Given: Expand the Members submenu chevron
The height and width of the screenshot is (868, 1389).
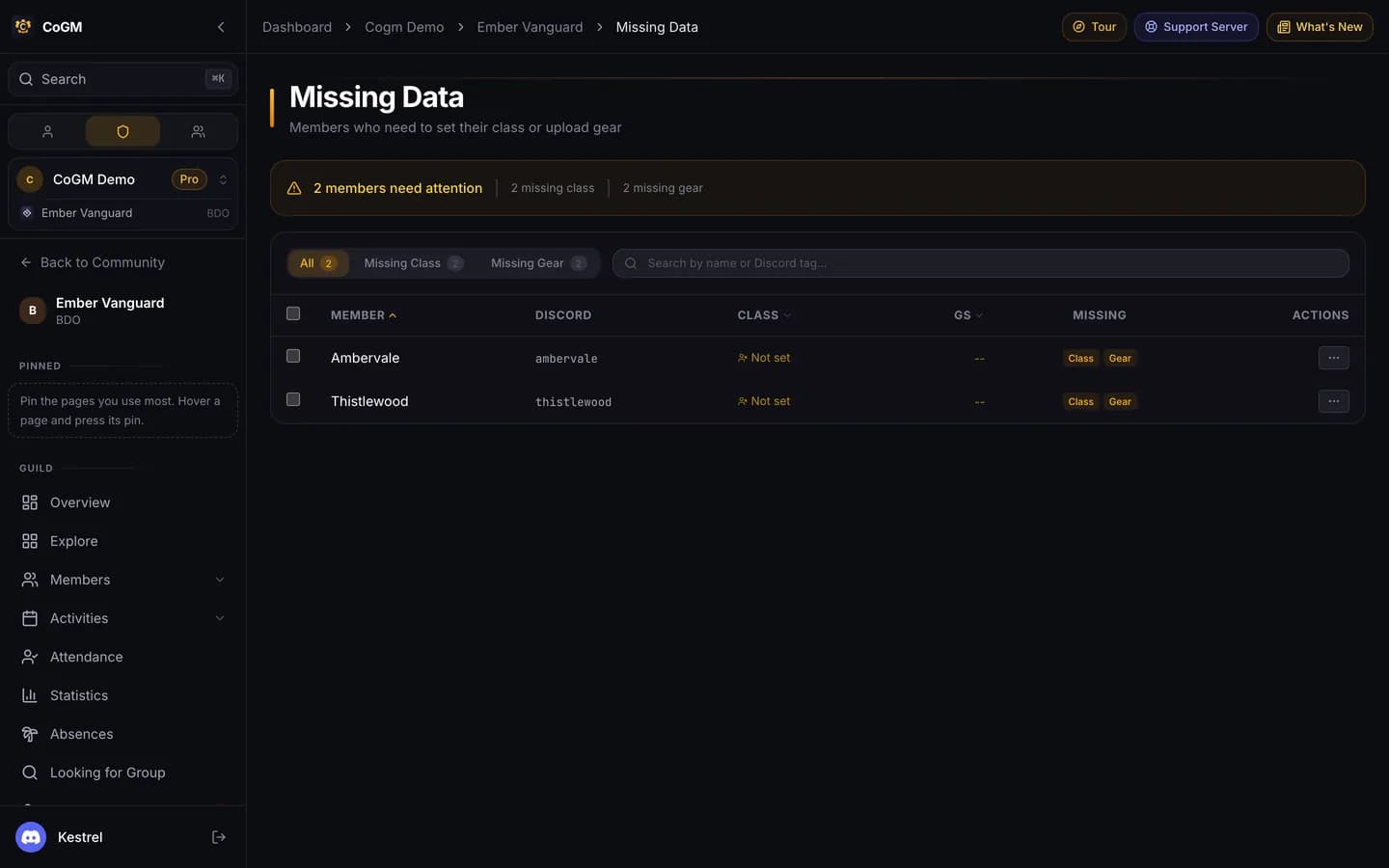Looking at the screenshot, I should click(x=220, y=580).
